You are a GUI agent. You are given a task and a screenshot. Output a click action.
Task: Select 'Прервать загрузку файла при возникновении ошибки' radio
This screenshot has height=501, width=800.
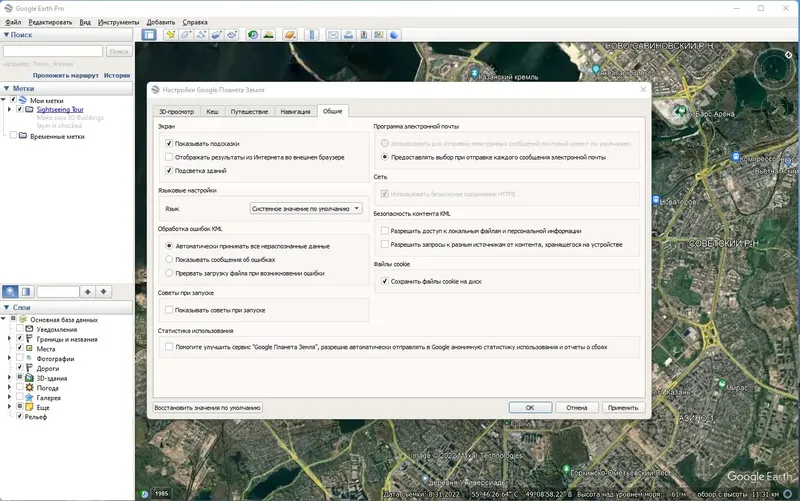(x=169, y=273)
